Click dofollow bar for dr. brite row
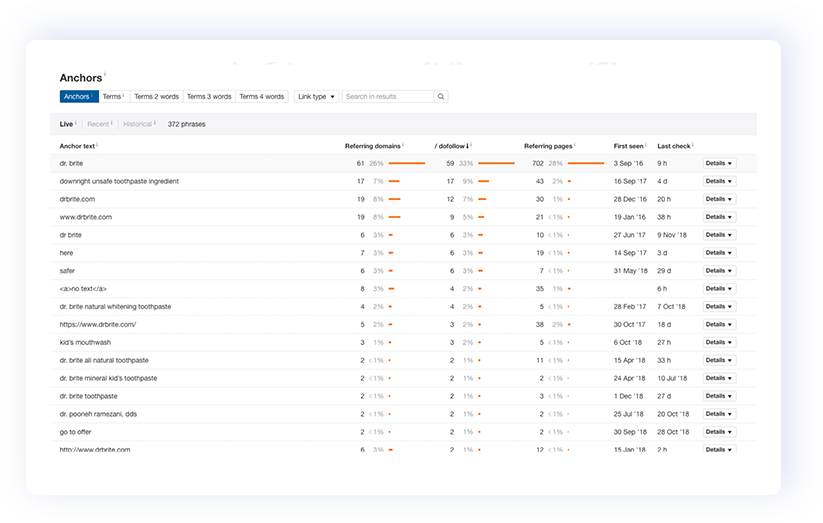This screenshot has width=823, height=523. pyautogui.click(x=497, y=163)
